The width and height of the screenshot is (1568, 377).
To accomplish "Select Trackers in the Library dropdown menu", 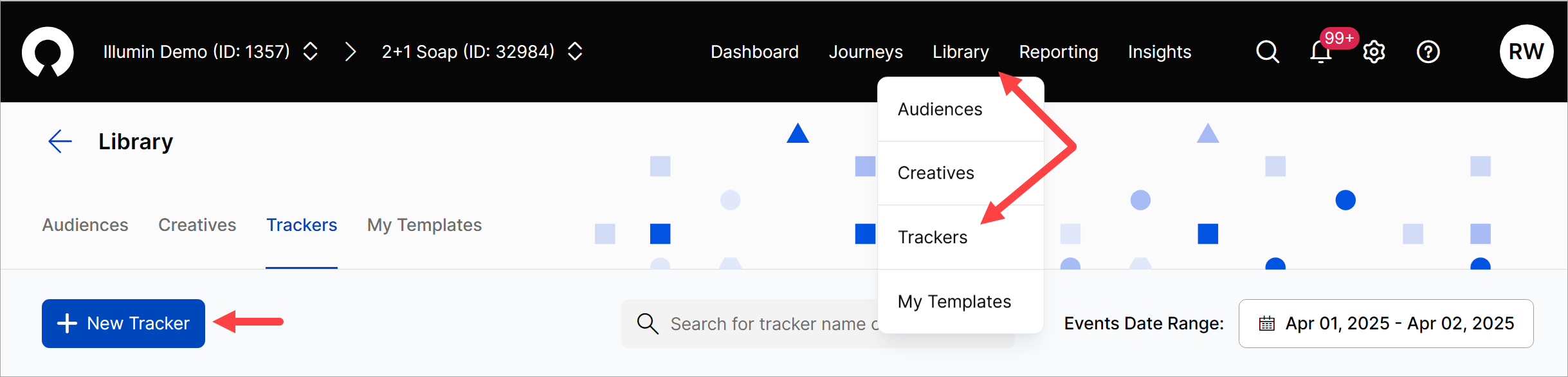I will [x=932, y=237].
